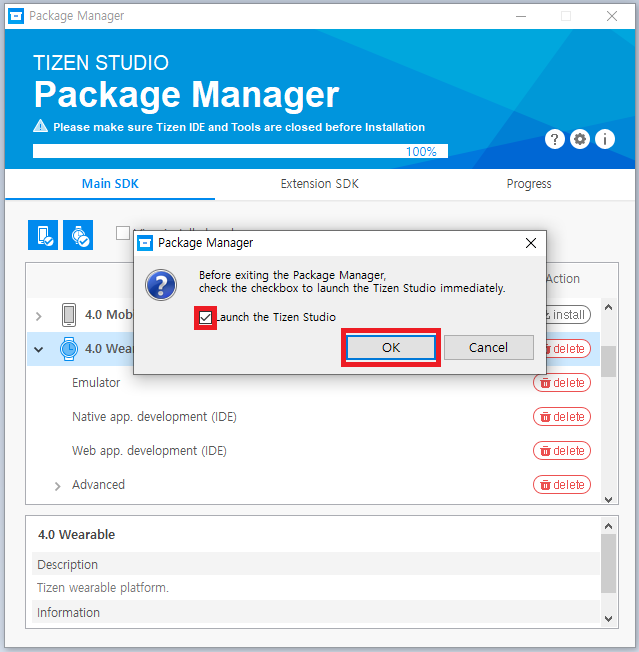Click the package list scrollbar thumb

609,361
